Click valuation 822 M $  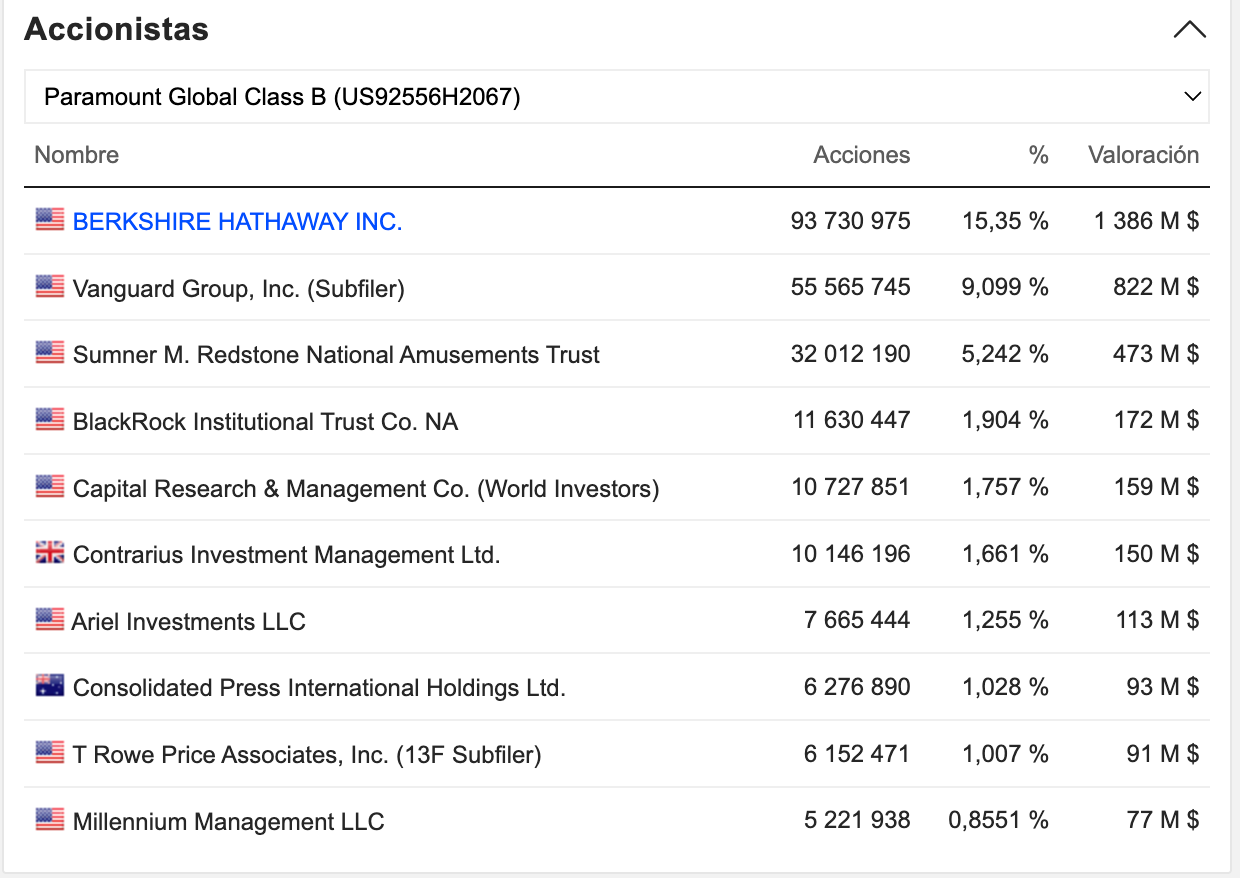click(x=1156, y=287)
